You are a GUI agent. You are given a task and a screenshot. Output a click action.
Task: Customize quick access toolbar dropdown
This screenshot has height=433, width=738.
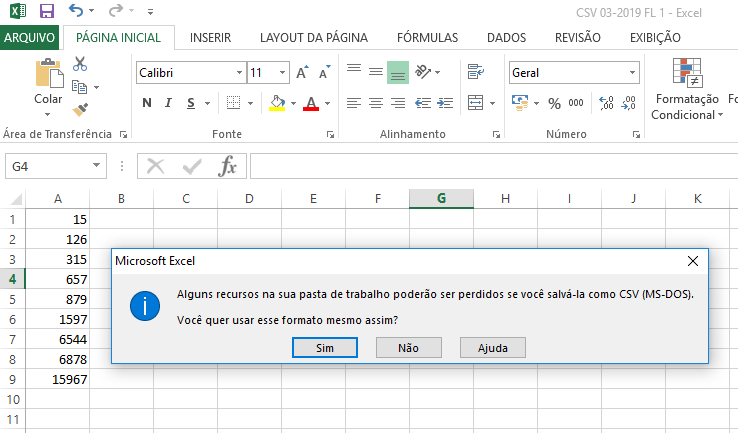(150, 11)
